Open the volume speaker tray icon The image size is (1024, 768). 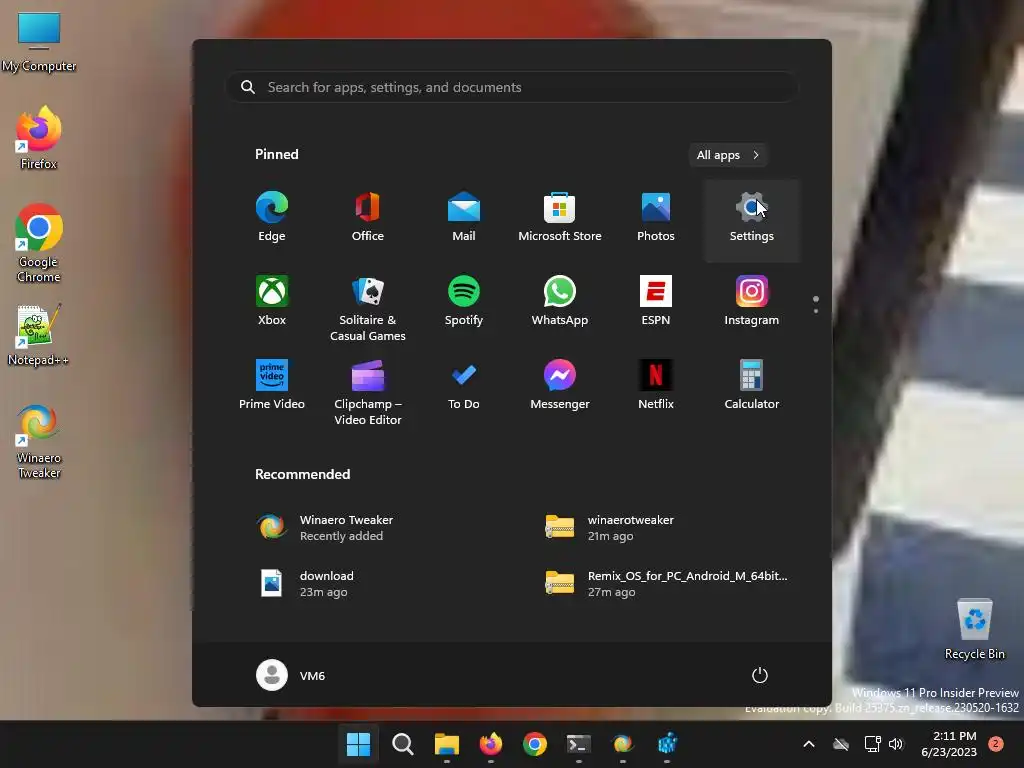point(896,744)
